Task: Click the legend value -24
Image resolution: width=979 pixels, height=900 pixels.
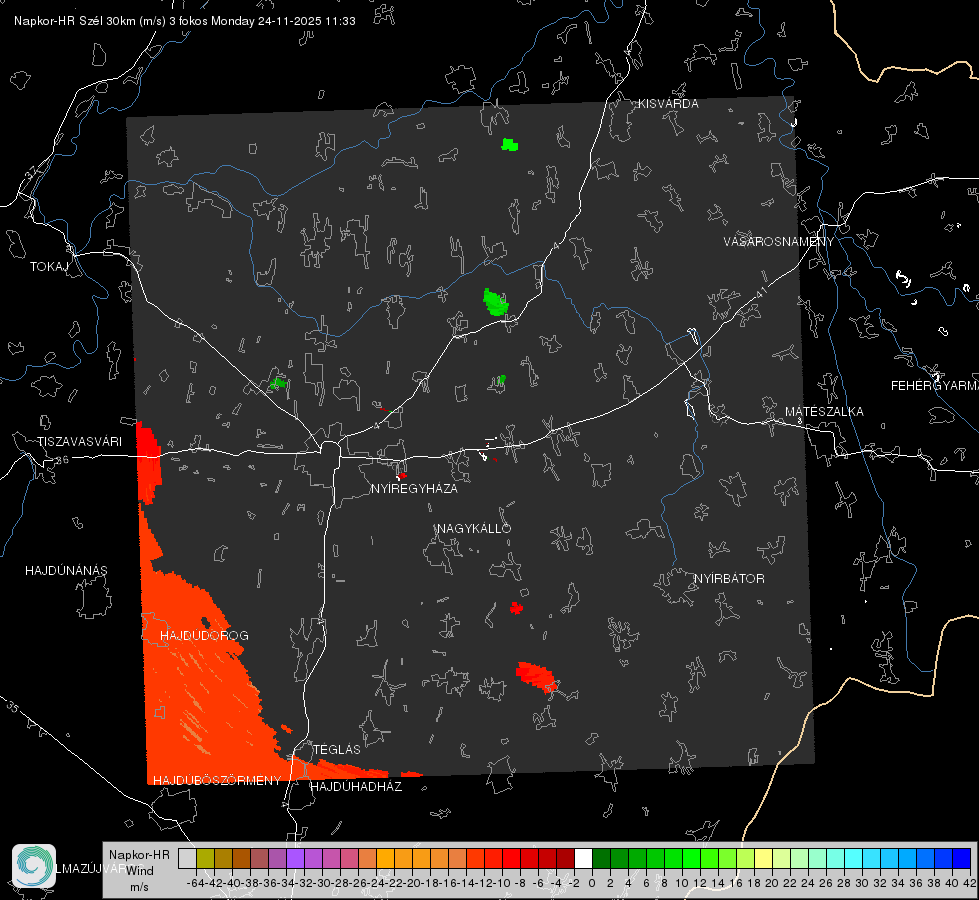Action: click(376, 883)
